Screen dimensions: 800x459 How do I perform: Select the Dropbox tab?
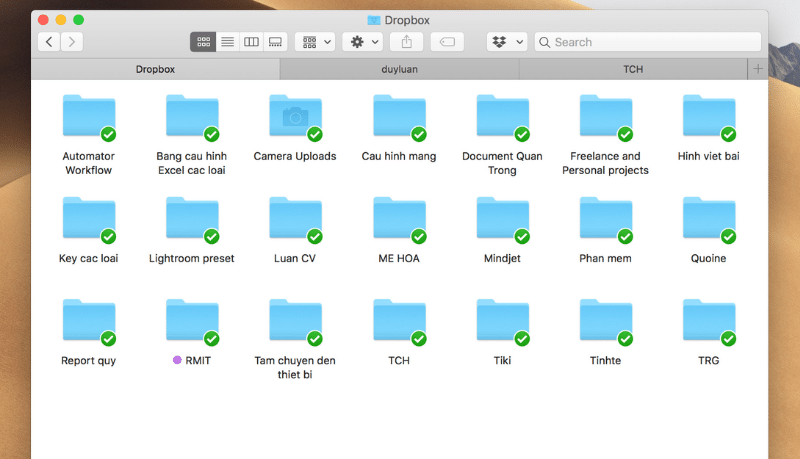coord(155,69)
